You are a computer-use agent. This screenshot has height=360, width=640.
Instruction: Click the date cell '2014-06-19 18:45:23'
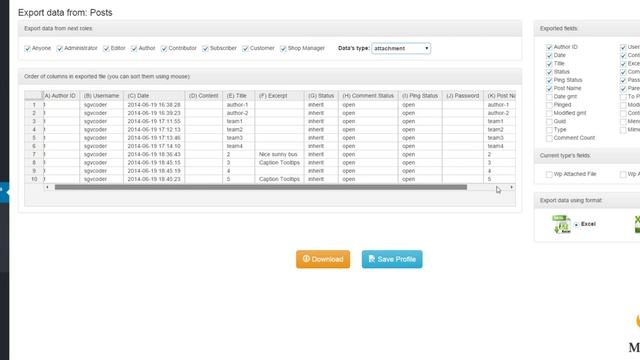tap(154, 179)
